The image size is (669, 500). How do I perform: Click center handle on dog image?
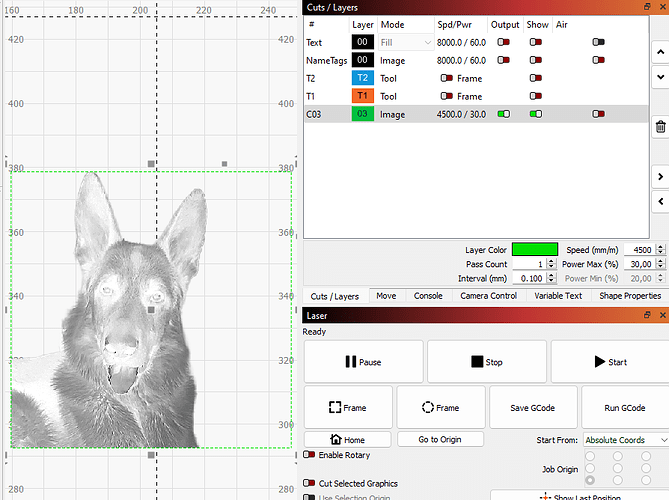pos(151,310)
